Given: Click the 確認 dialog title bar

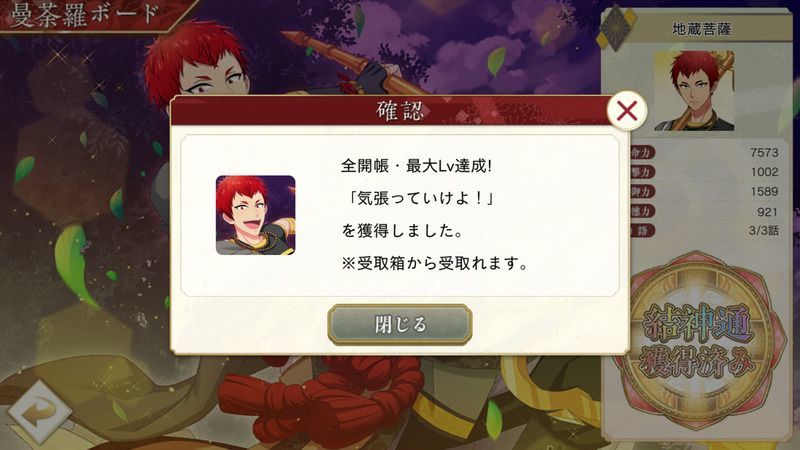Looking at the screenshot, I should pos(399,110).
